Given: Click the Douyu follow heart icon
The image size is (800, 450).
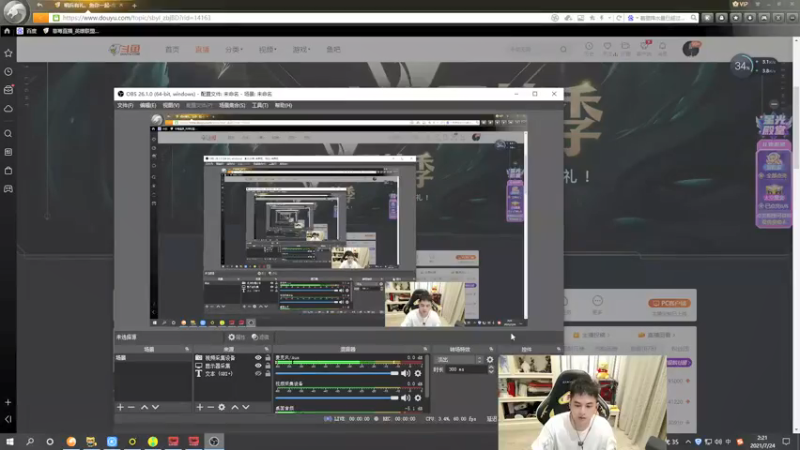Looking at the screenshot, I should coord(607,46).
